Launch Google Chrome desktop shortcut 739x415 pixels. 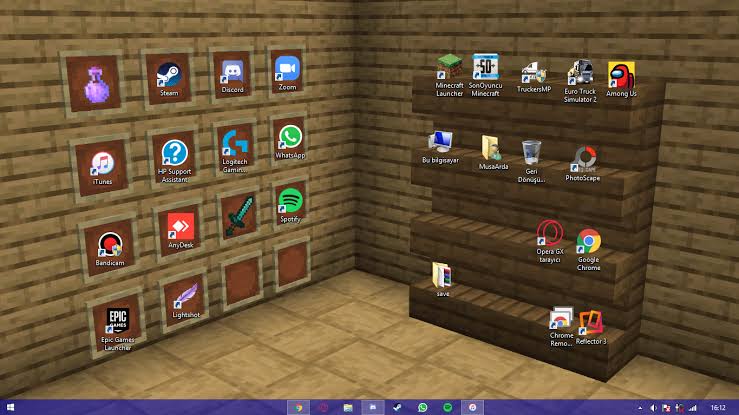pos(589,250)
